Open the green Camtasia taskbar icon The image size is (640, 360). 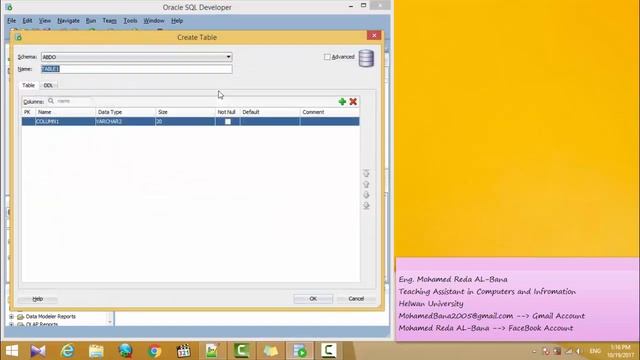tap(241, 351)
